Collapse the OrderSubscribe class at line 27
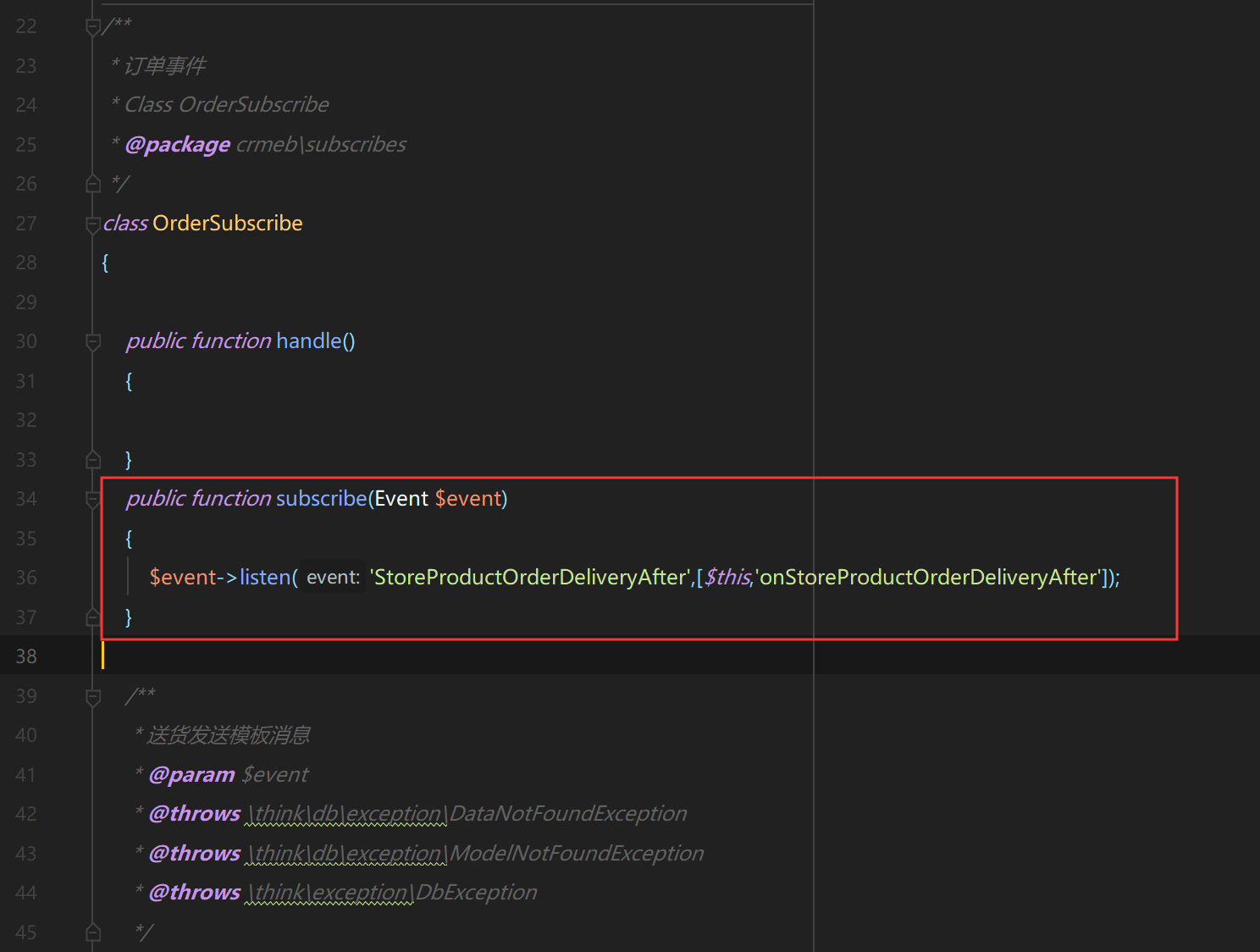 point(93,224)
